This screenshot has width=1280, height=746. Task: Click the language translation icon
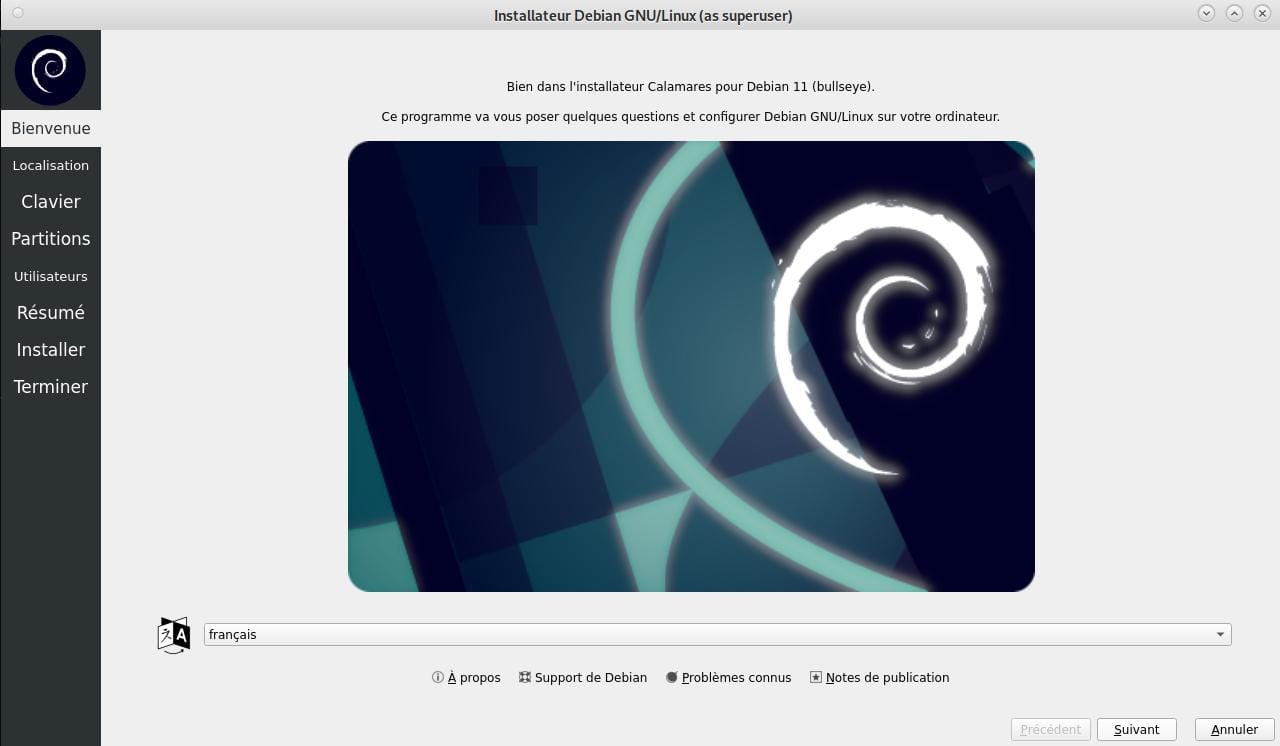(174, 635)
